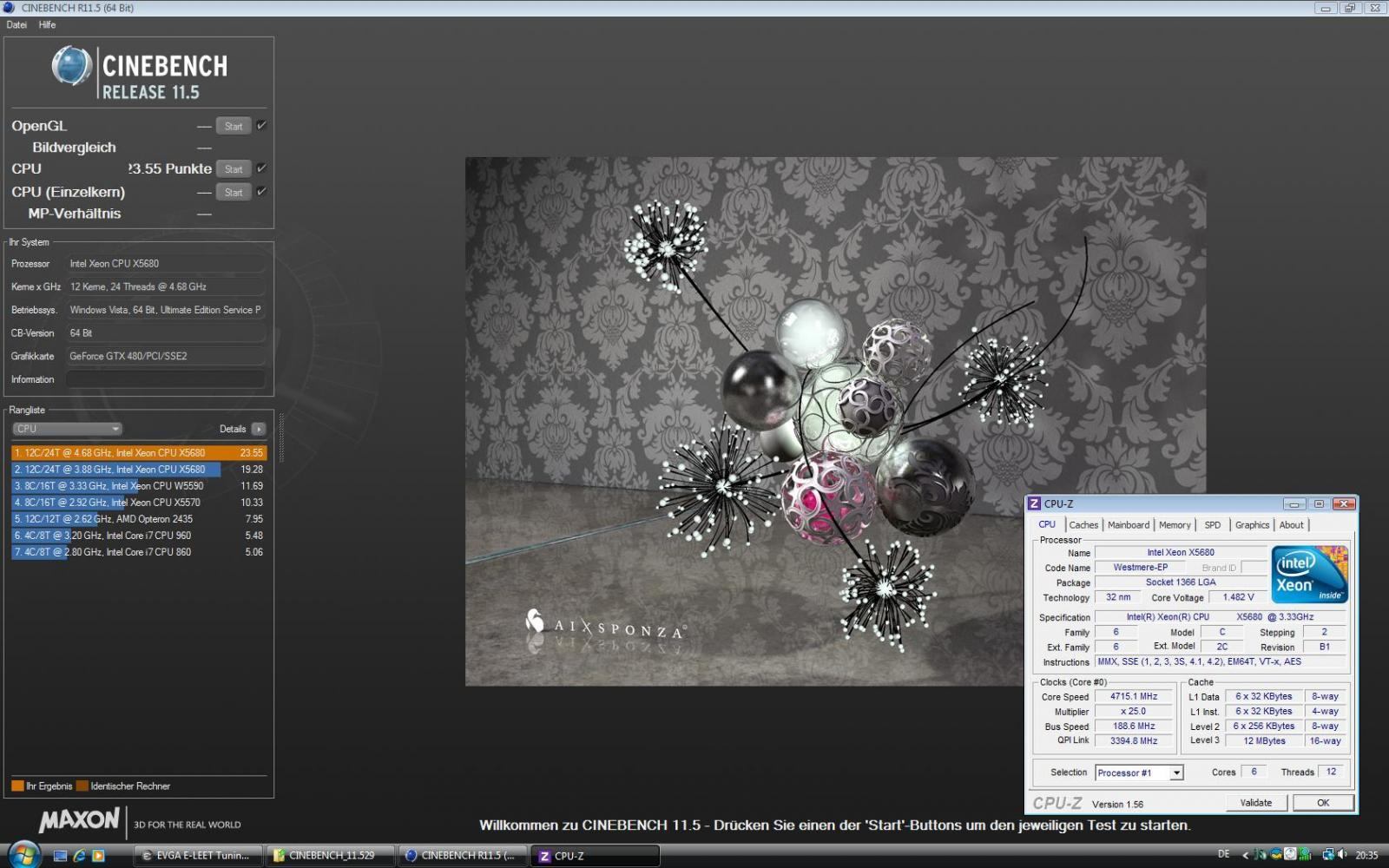Select ranking entry 12C/24T @ 4.68 GHz
This screenshot has height=868, width=1389.
(x=139, y=452)
